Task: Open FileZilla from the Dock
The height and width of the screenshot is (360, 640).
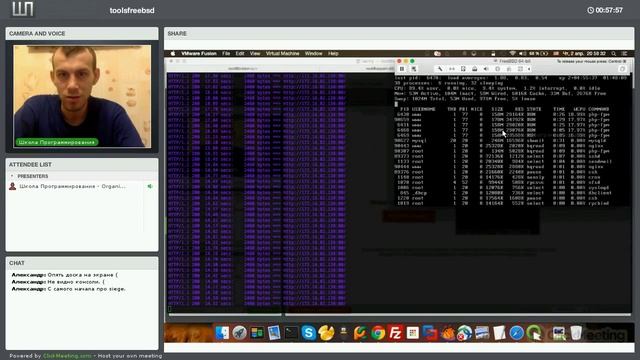Action: click(x=395, y=333)
